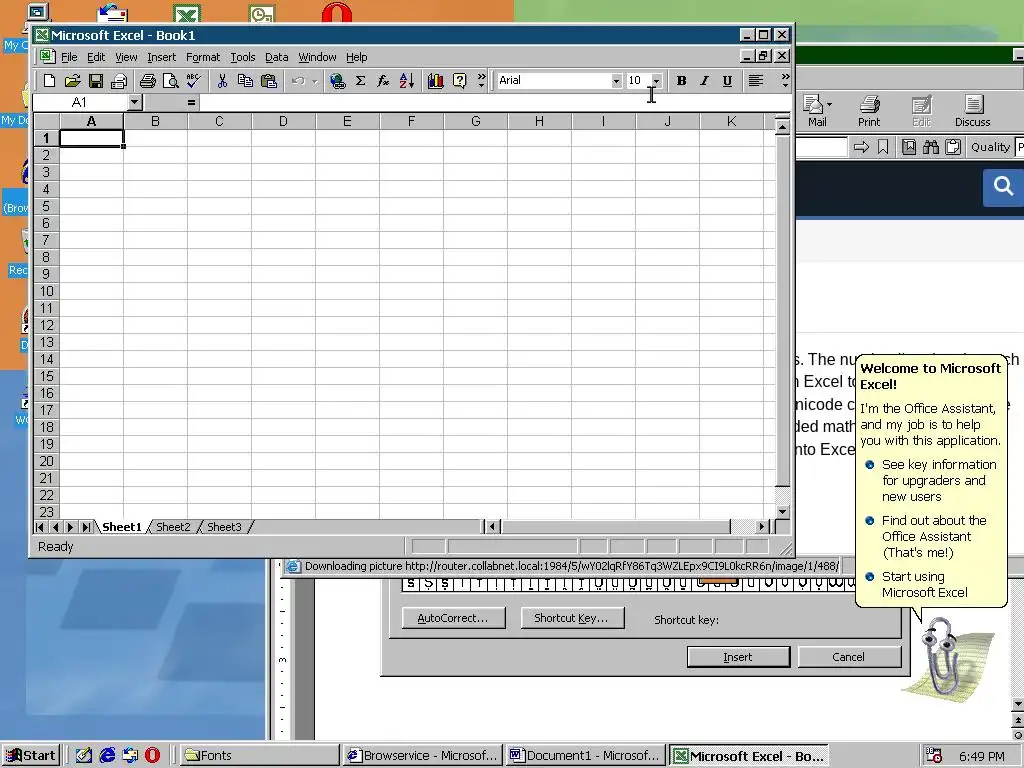Click the Paste clipboard icon
Viewport: 1024px width, 768px height.
click(x=268, y=81)
